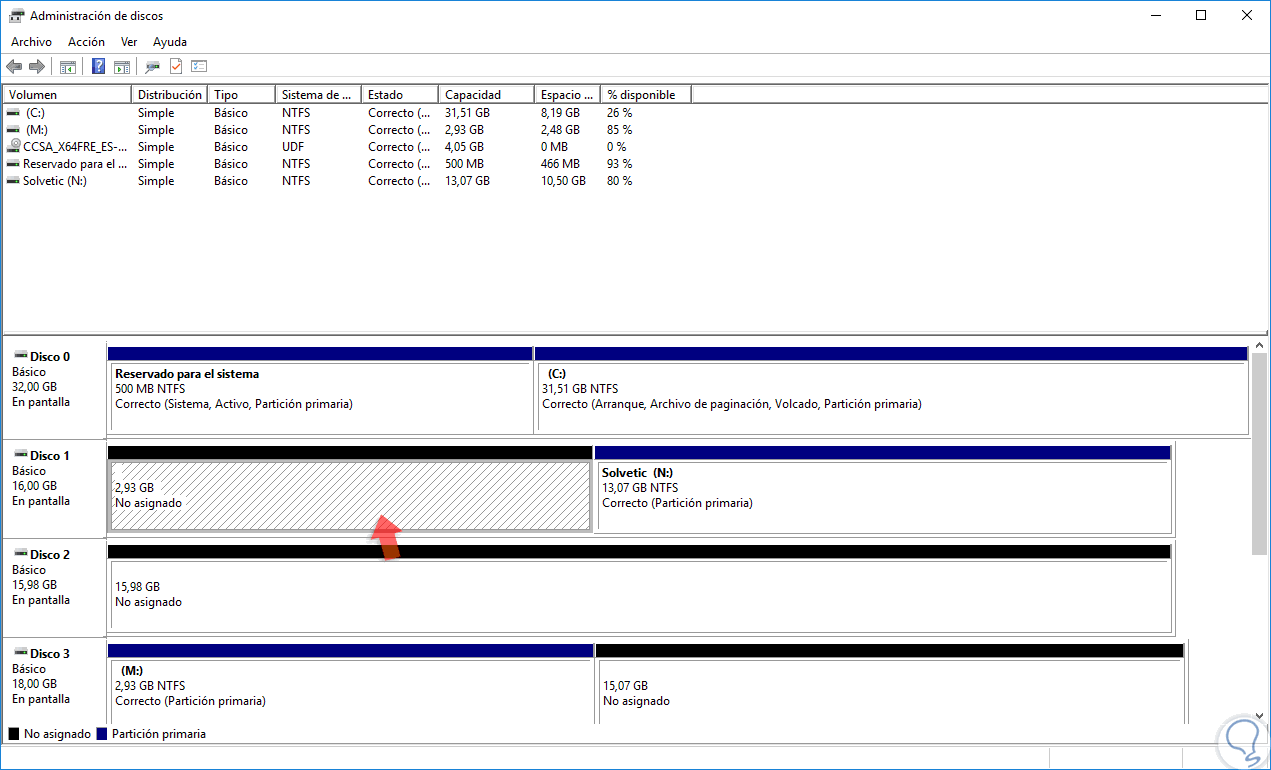Click the disk rescan toolbar icon with magnifier
The height and width of the screenshot is (770, 1271).
(x=153, y=67)
